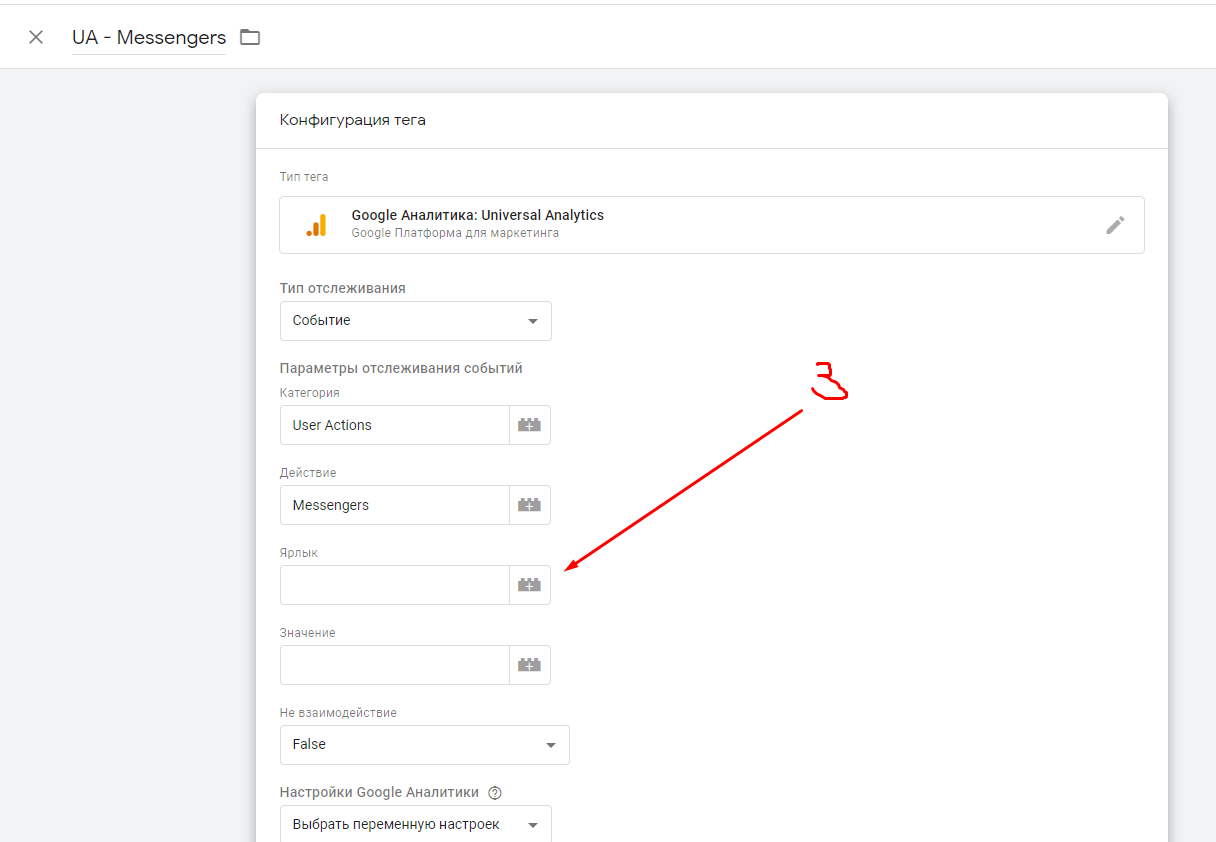This screenshot has width=1216, height=842.
Task: Insert variable for Категория field
Action: coord(529,425)
